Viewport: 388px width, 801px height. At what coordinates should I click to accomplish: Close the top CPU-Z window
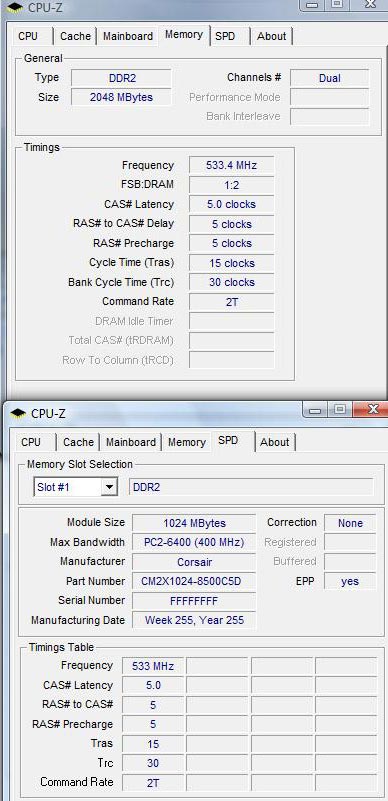pos(371,5)
